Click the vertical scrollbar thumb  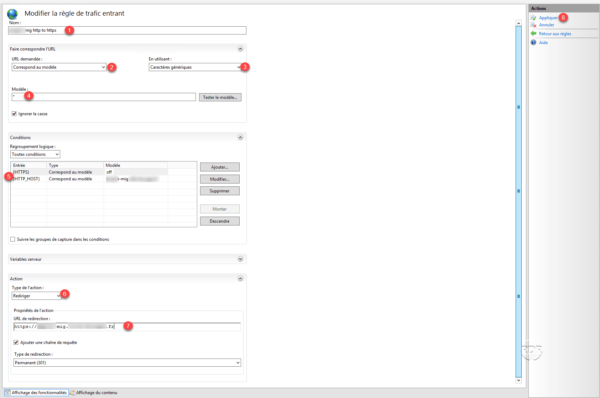click(x=518, y=202)
